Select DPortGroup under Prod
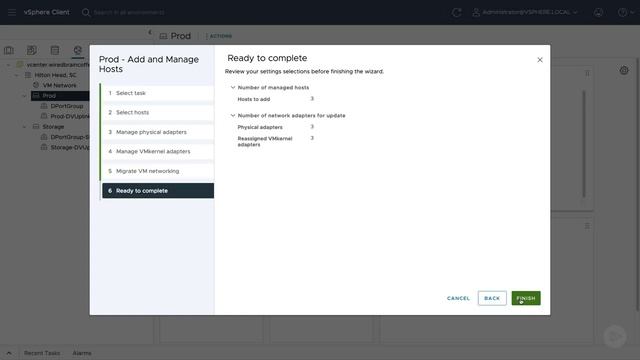Viewport: 640px width, 360px height. click(x=67, y=106)
